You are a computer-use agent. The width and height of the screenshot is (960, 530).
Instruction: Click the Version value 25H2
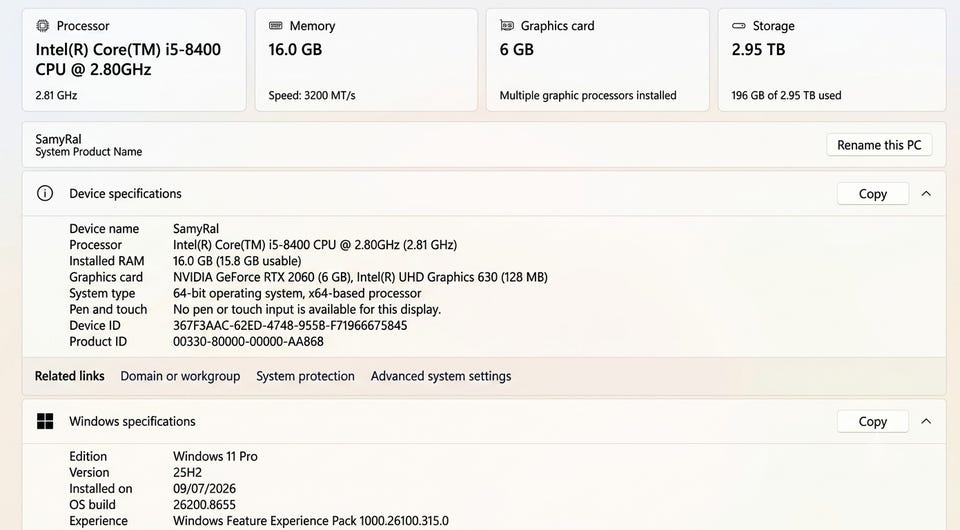pos(187,472)
